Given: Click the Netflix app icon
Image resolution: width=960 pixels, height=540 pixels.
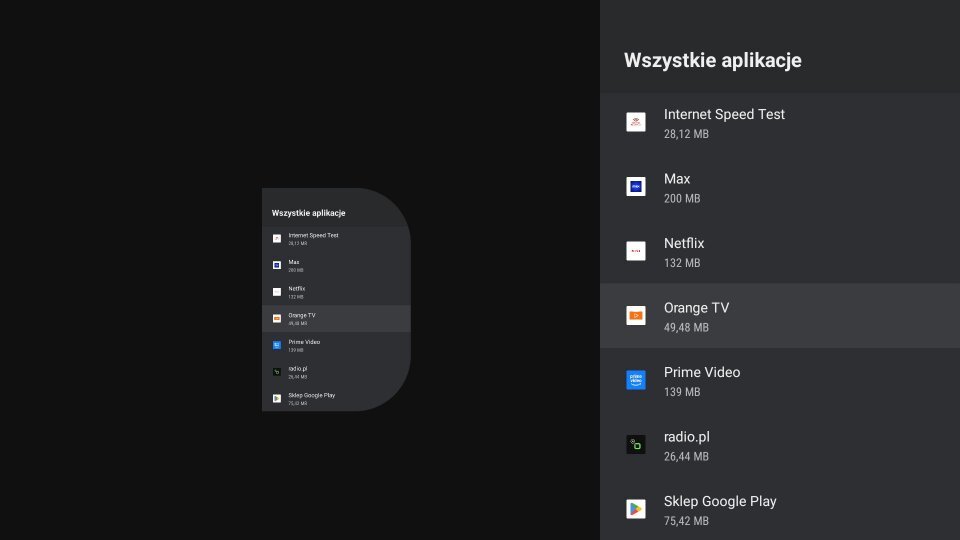Looking at the screenshot, I should coord(636,251).
